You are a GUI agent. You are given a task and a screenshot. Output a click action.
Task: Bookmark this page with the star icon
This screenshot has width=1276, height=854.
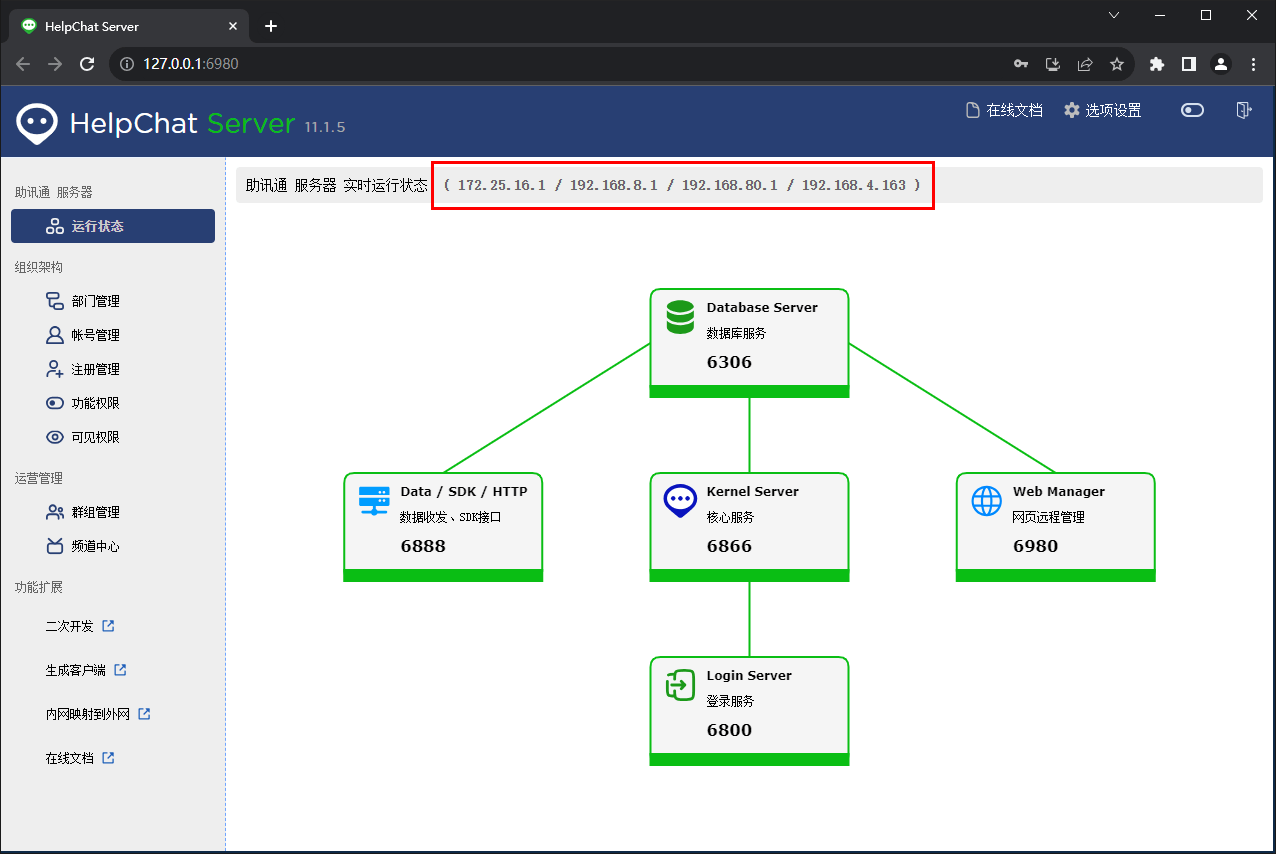(1117, 64)
